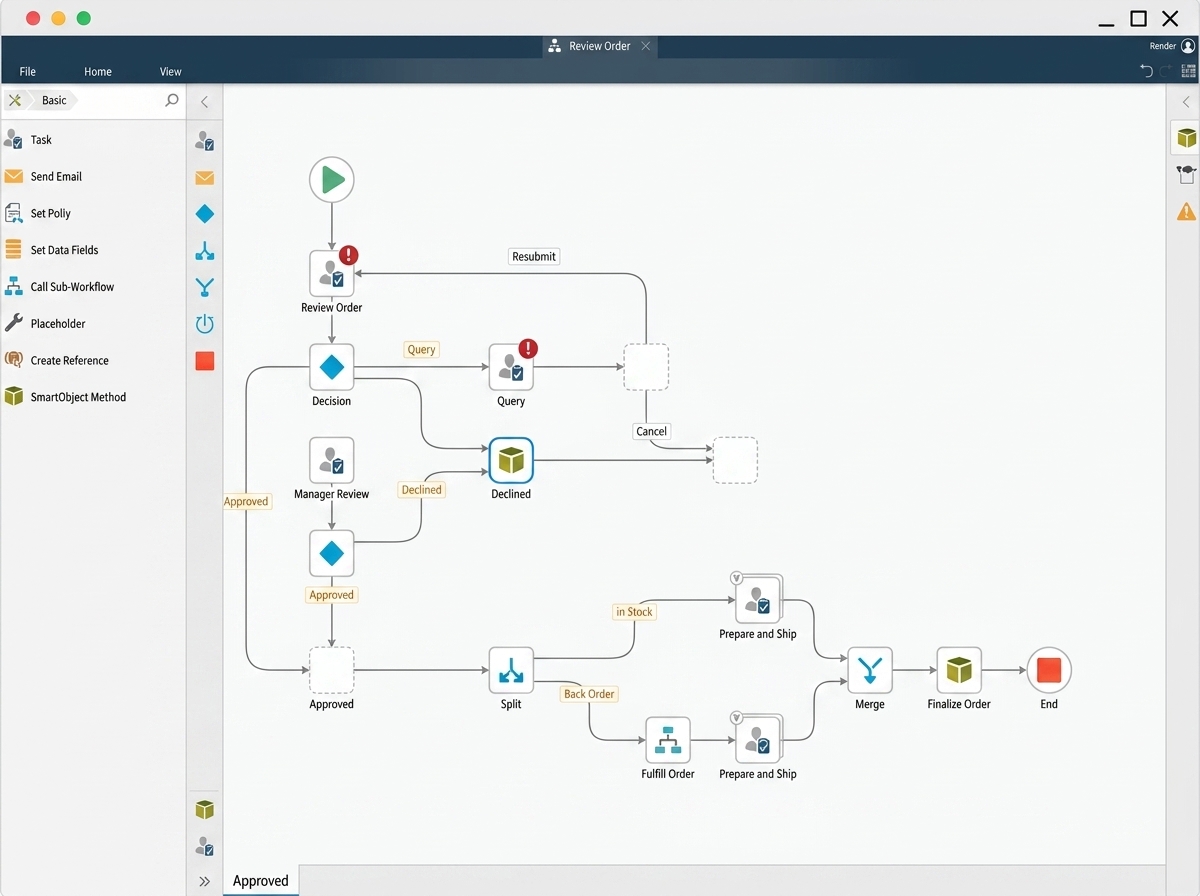Click the Declined line label
This screenshot has width=1200, height=896.
coord(421,490)
